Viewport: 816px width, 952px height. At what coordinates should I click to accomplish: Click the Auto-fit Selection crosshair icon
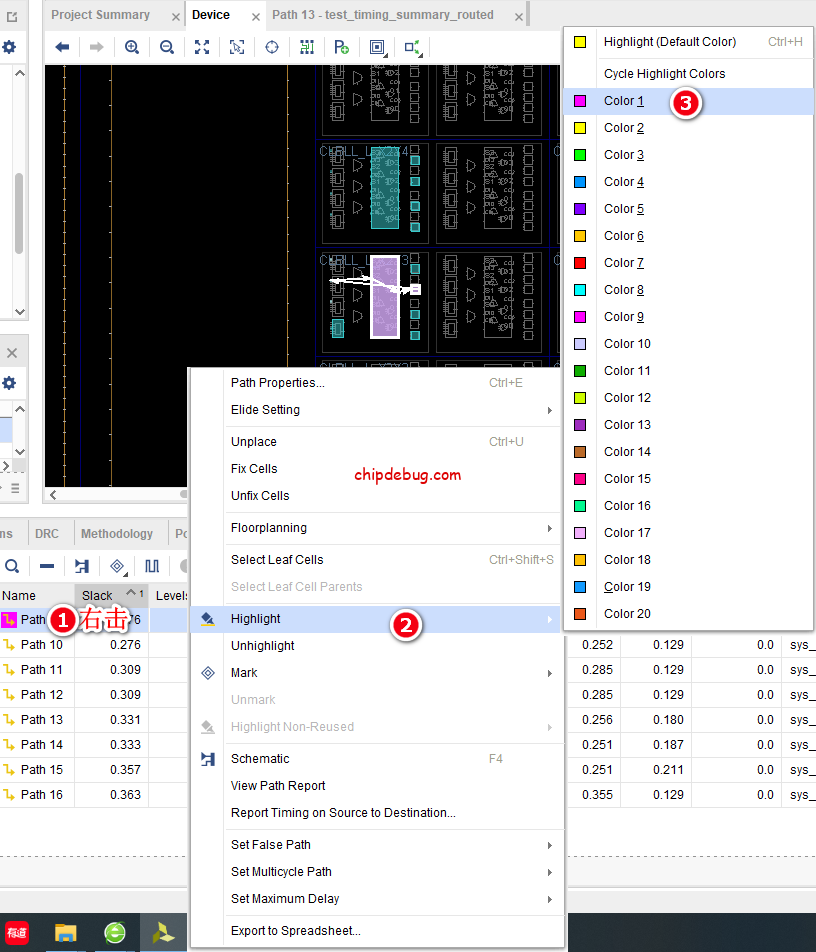(272, 47)
